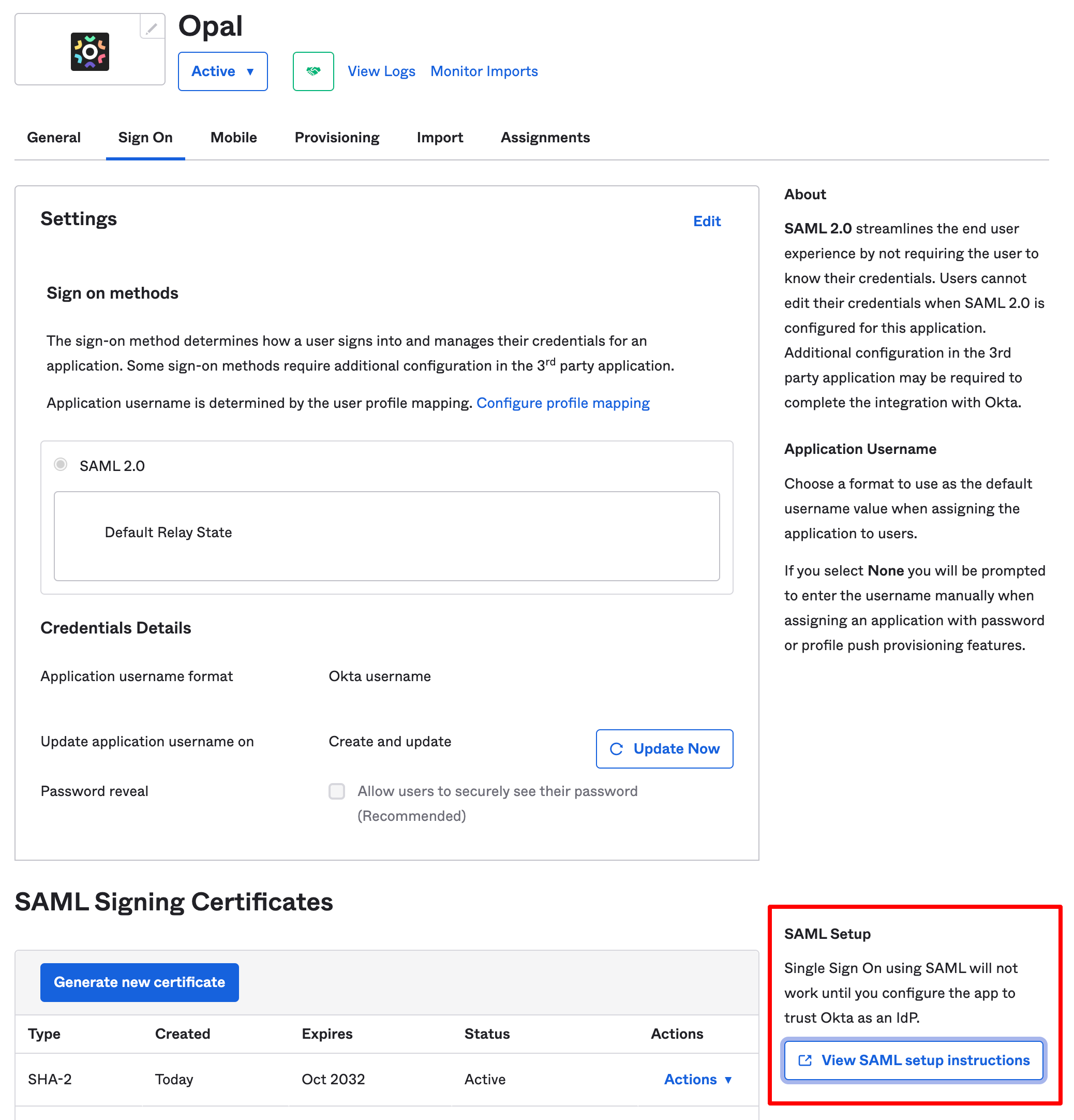The height and width of the screenshot is (1120, 1074).
Task: Switch to the General tab
Action: (x=54, y=138)
